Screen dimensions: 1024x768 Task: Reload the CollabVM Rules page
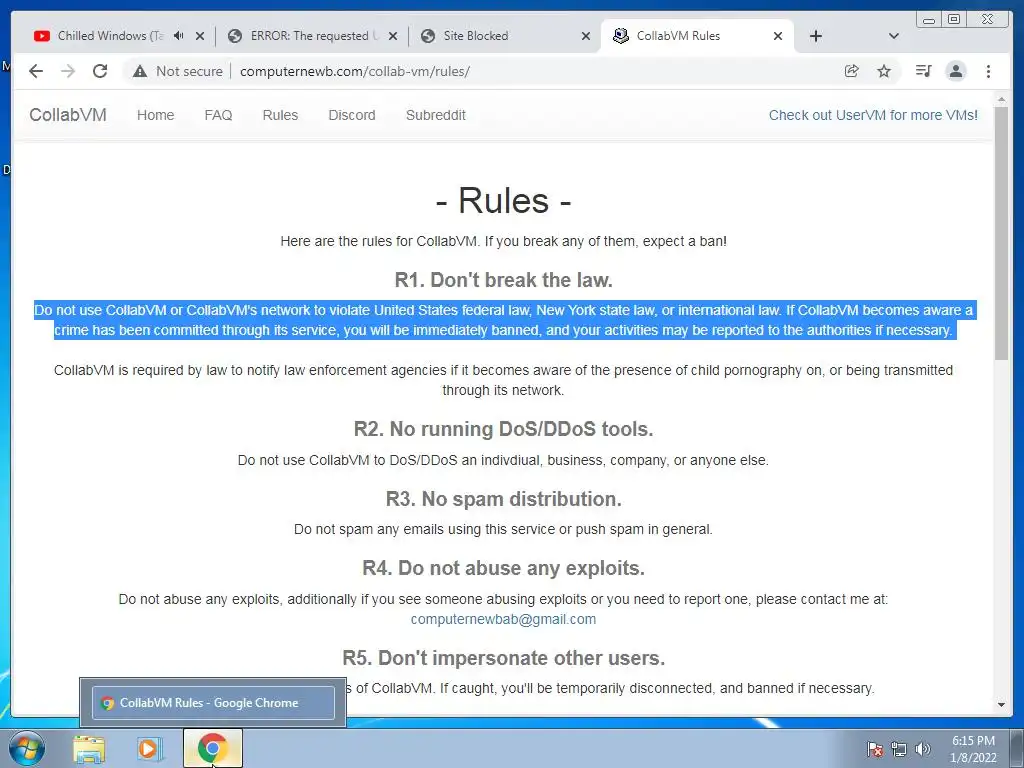[100, 71]
